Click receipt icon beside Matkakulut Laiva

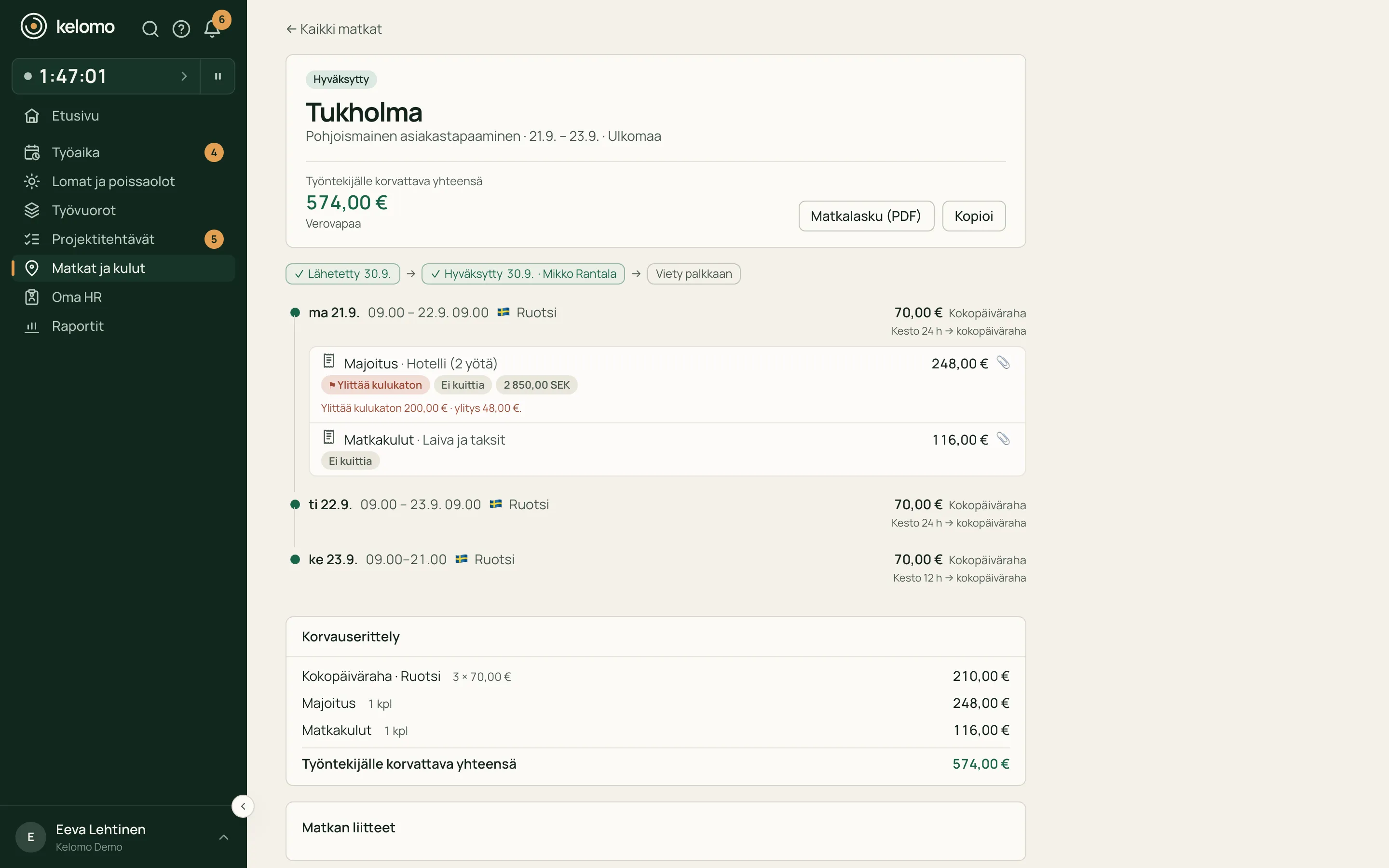[328, 437]
